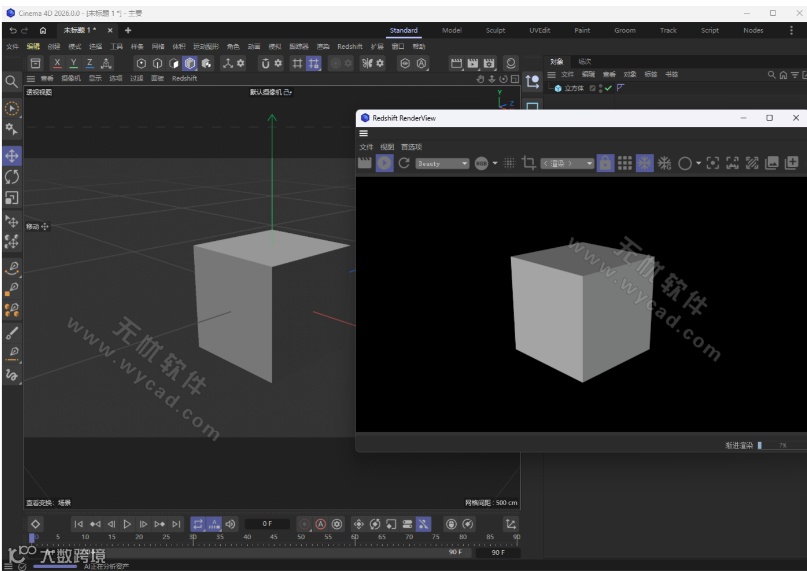Select the Move tool in left toolbar
807x571 pixels.
(x=12, y=156)
